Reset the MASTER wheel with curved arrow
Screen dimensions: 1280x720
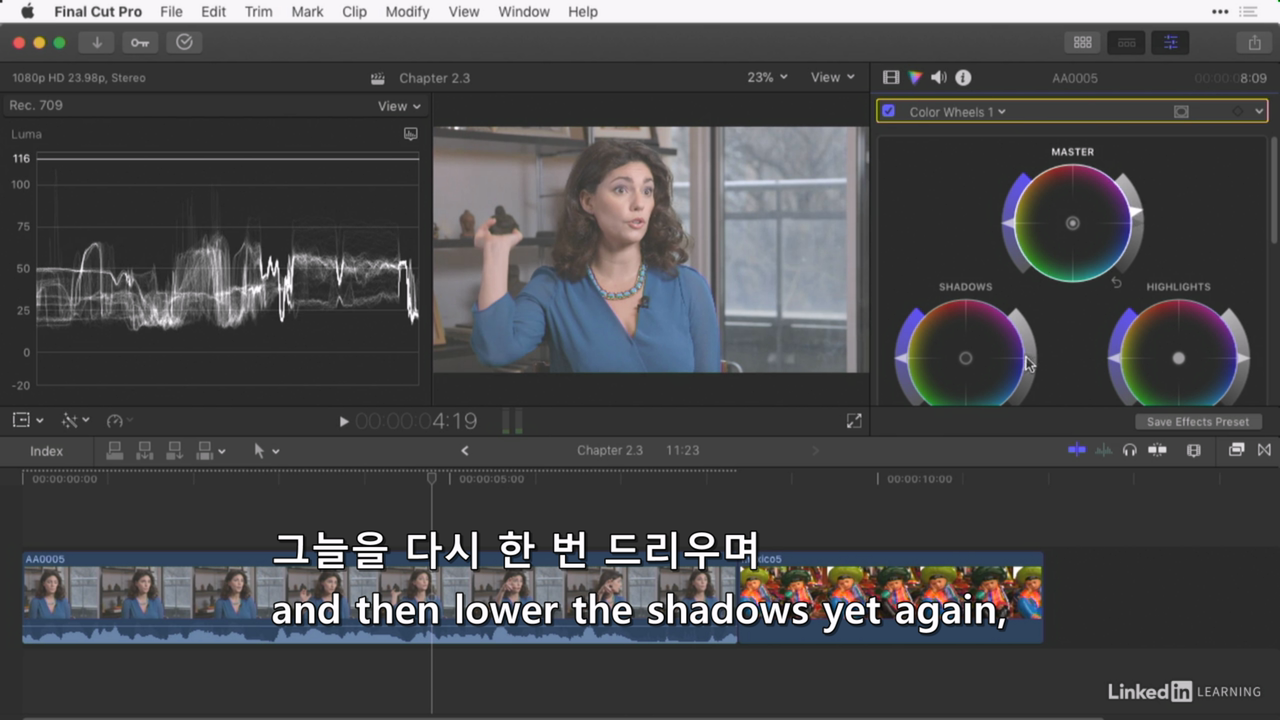[1116, 284]
